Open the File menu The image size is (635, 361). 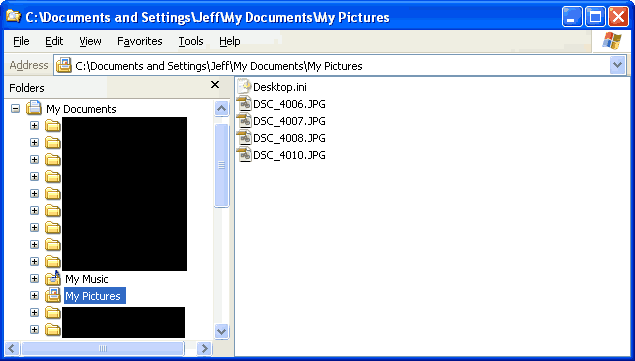point(21,41)
